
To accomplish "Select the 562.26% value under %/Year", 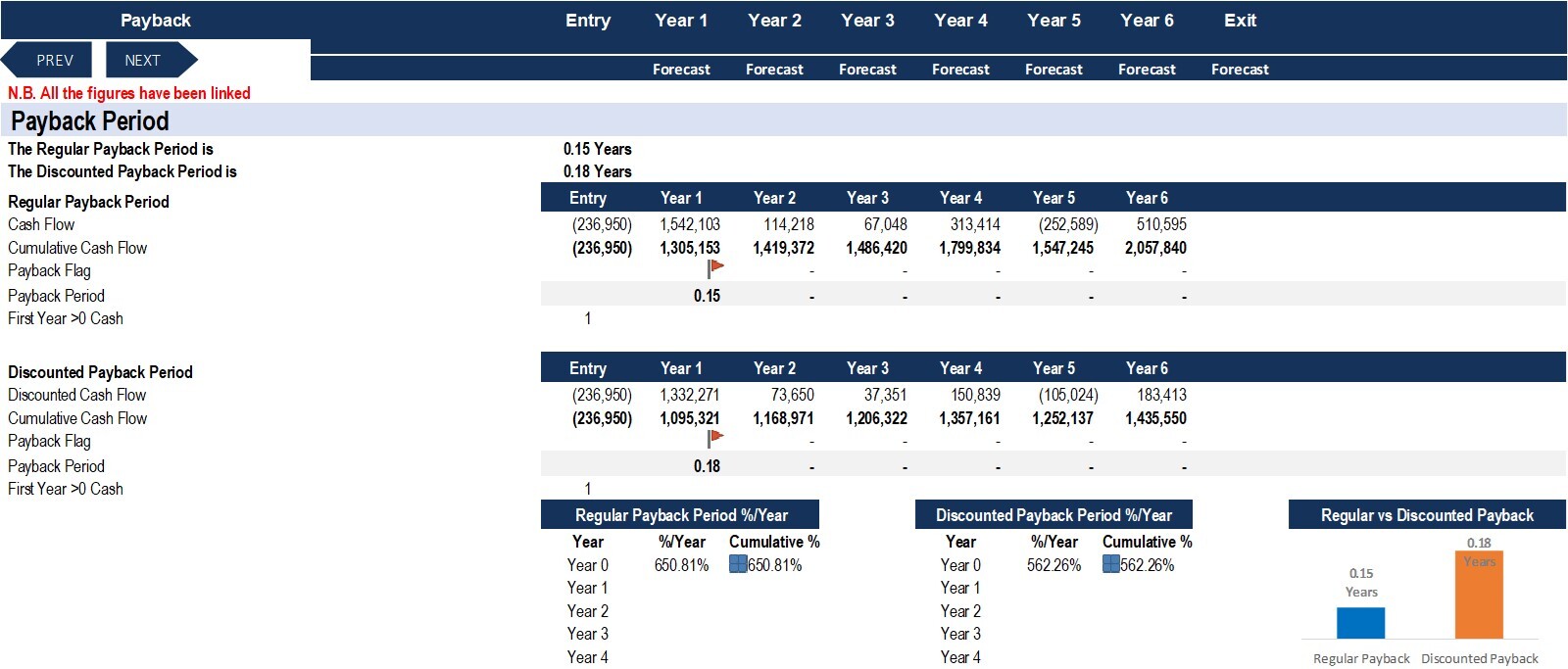I will pyautogui.click(x=1053, y=565).
